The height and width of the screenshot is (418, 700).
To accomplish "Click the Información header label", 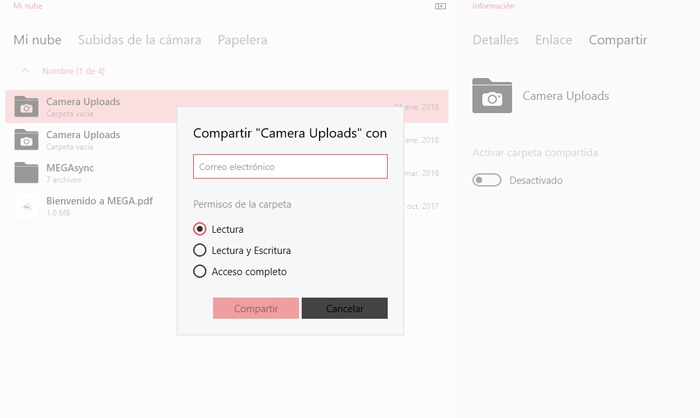I will [493, 6].
